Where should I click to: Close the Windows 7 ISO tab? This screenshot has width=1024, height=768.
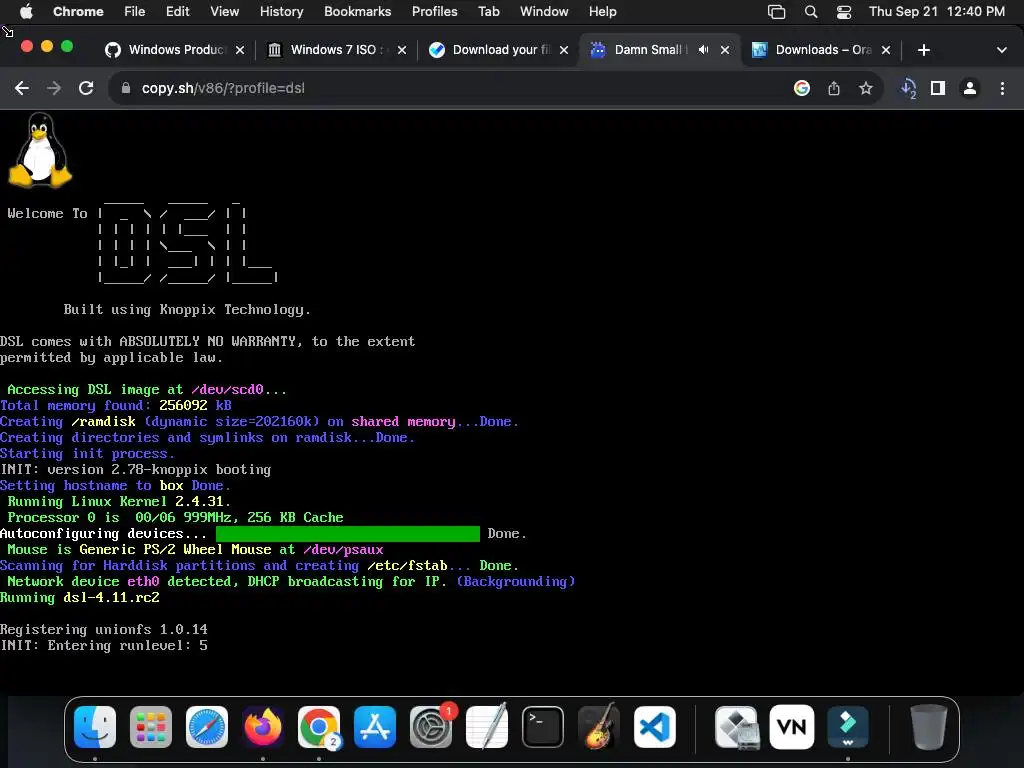tap(402, 50)
